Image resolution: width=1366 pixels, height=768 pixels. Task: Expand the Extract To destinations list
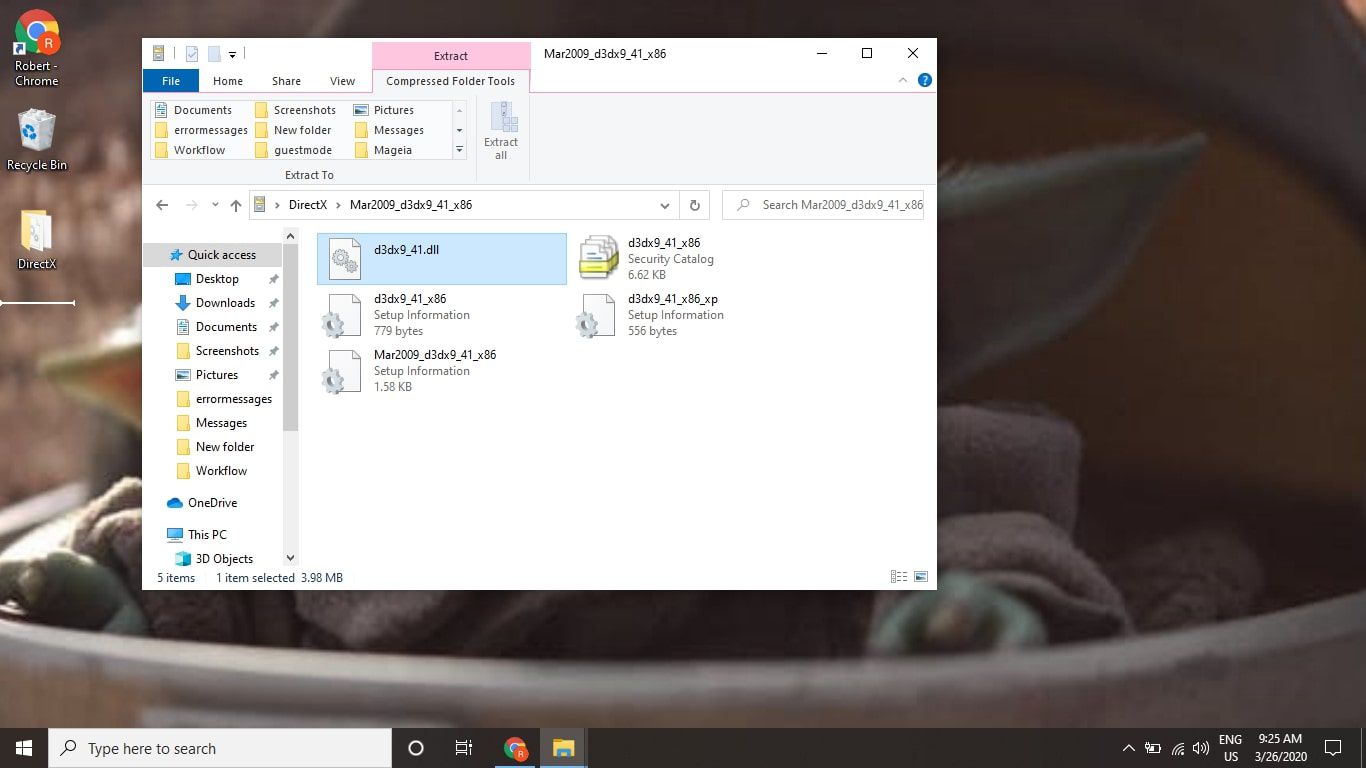[x=460, y=150]
